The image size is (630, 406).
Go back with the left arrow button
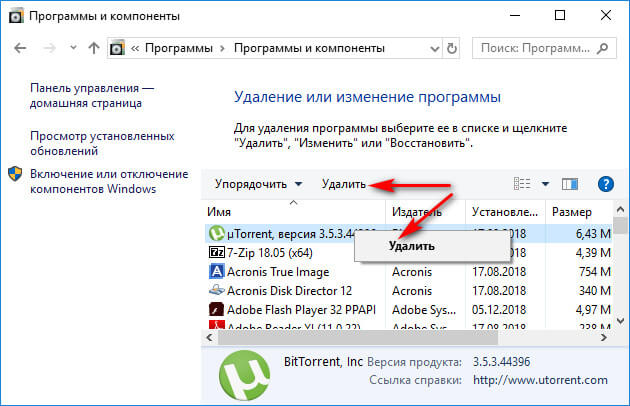pos(20,48)
